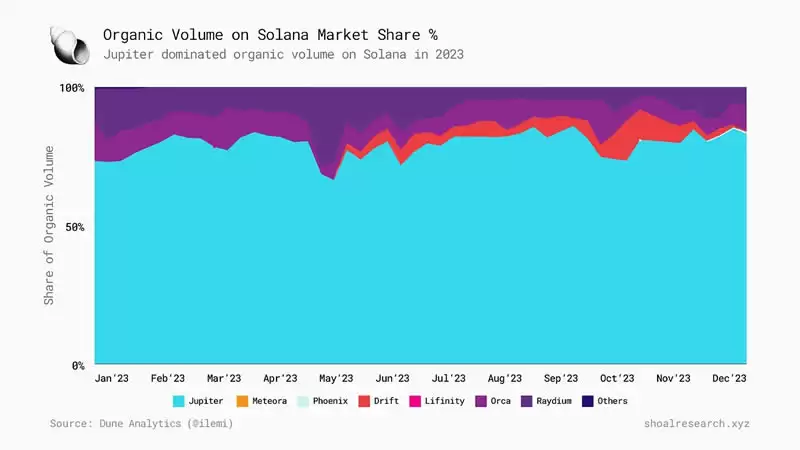Click the Others navy legend swatch

[x=588, y=401]
